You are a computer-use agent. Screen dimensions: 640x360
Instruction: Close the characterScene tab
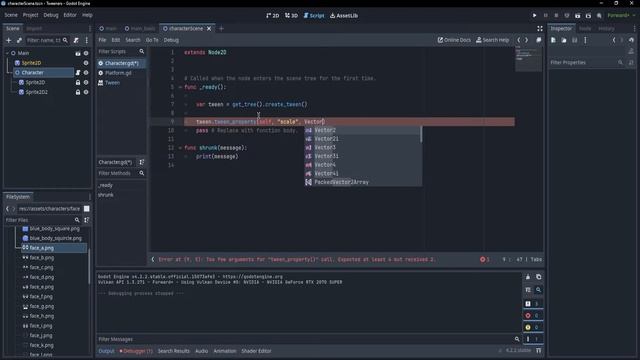(209, 29)
